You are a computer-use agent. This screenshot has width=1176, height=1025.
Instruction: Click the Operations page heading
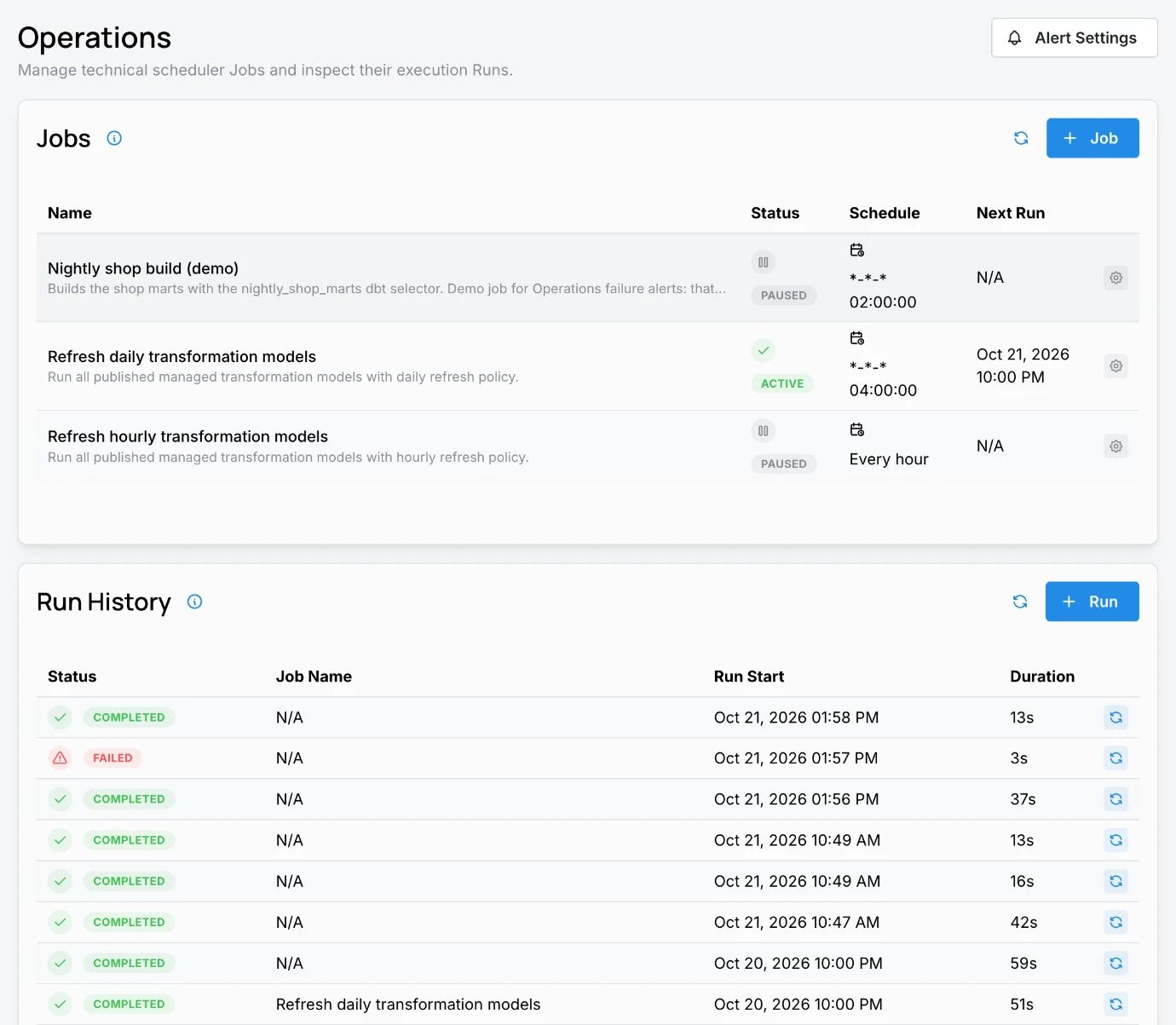point(95,37)
